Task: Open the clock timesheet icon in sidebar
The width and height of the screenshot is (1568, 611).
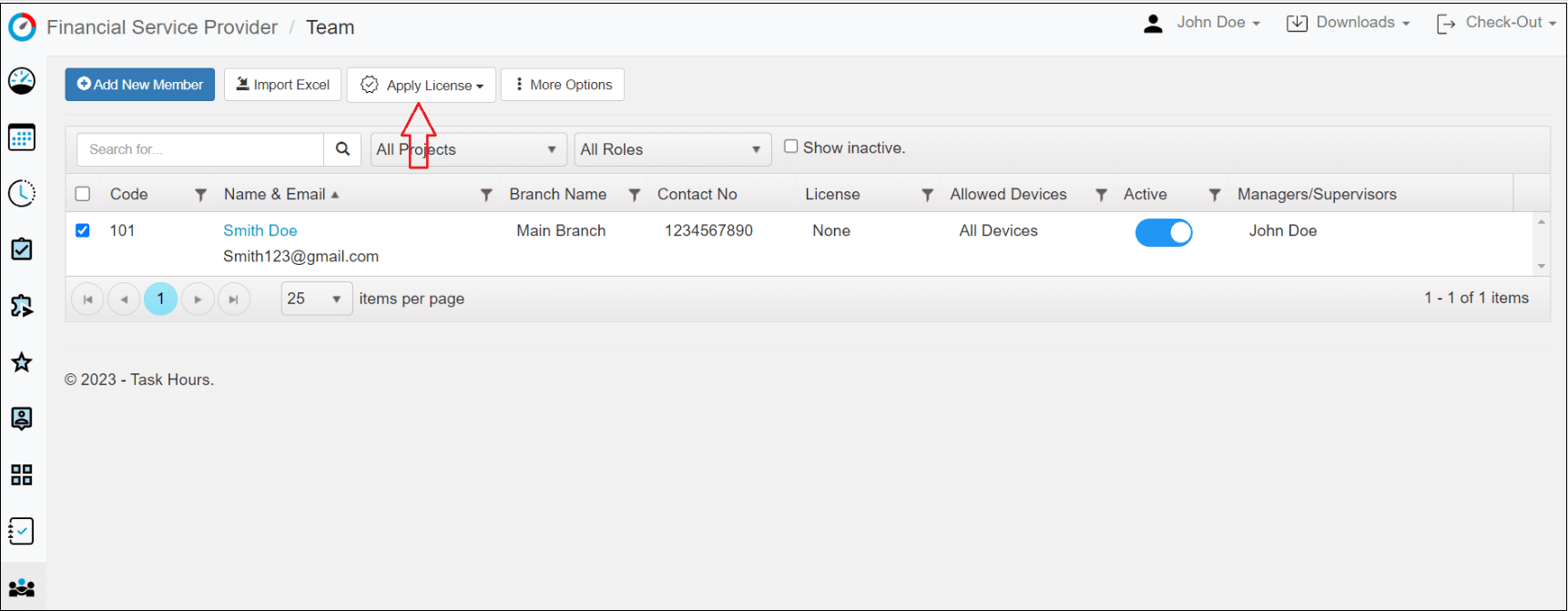Action: [22, 193]
